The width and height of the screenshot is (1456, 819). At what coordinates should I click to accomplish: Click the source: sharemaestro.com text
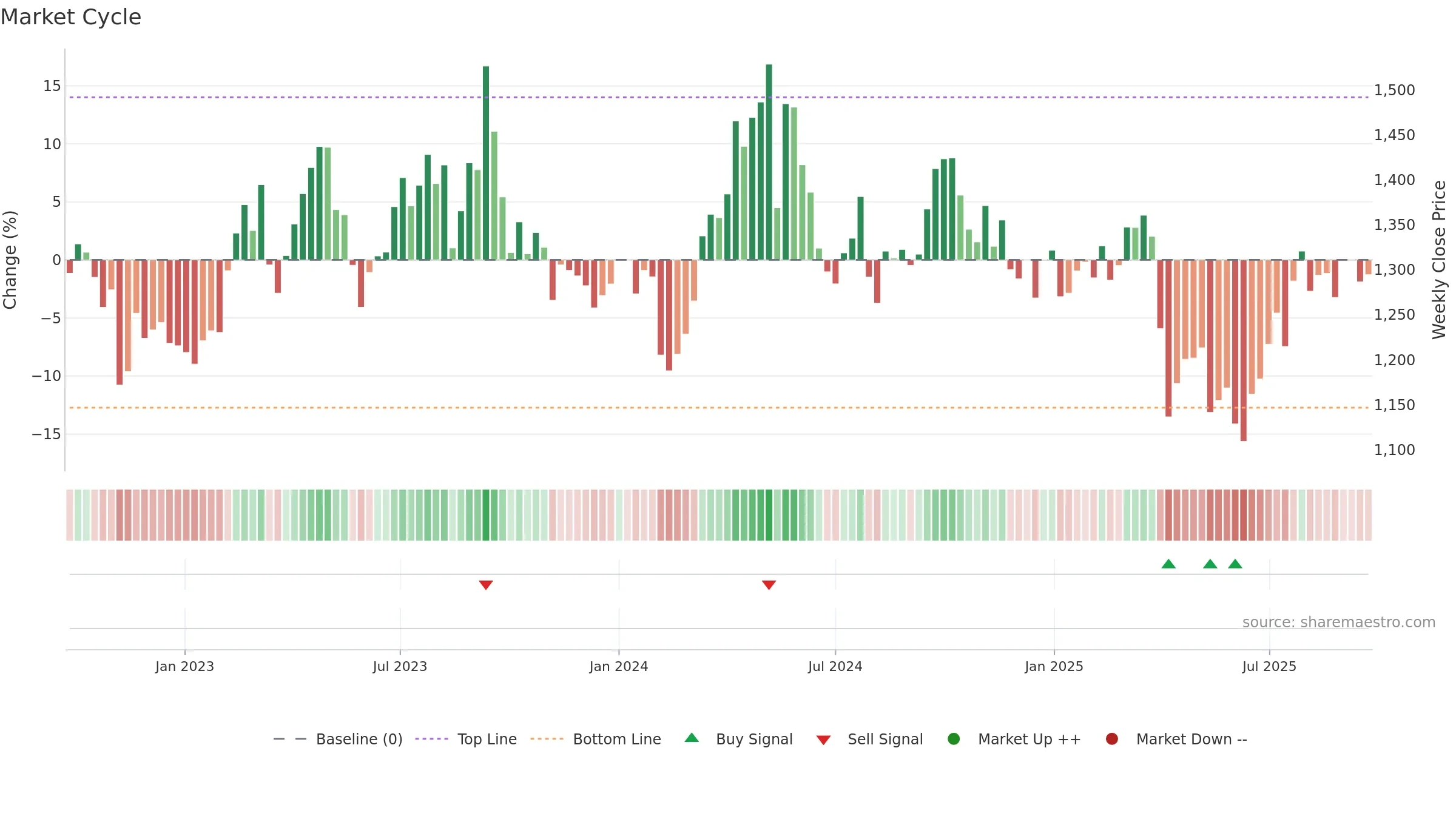(x=1339, y=622)
